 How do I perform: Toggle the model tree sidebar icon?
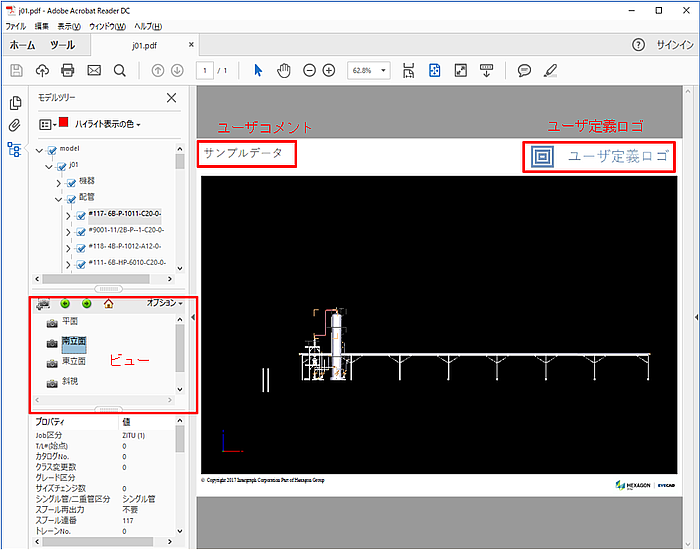pyautogui.click(x=15, y=150)
